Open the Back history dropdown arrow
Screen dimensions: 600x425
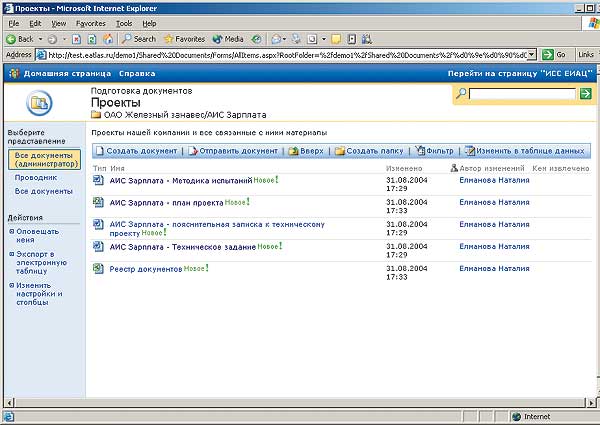[40, 39]
